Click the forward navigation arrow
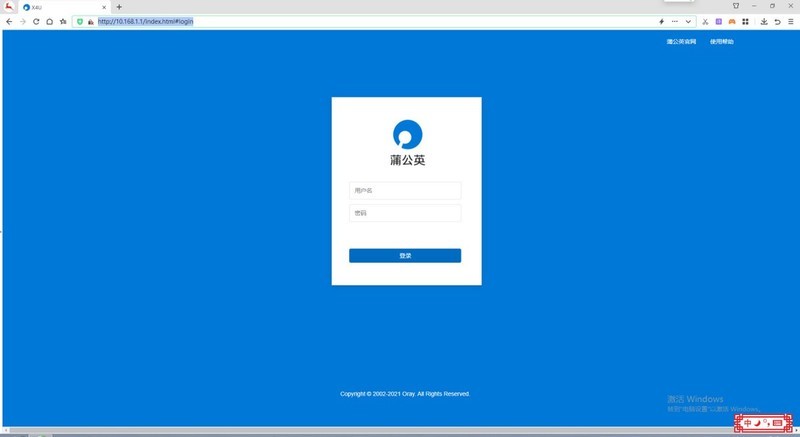The width and height of the screenshot is (800, 437). click(22, 21)
